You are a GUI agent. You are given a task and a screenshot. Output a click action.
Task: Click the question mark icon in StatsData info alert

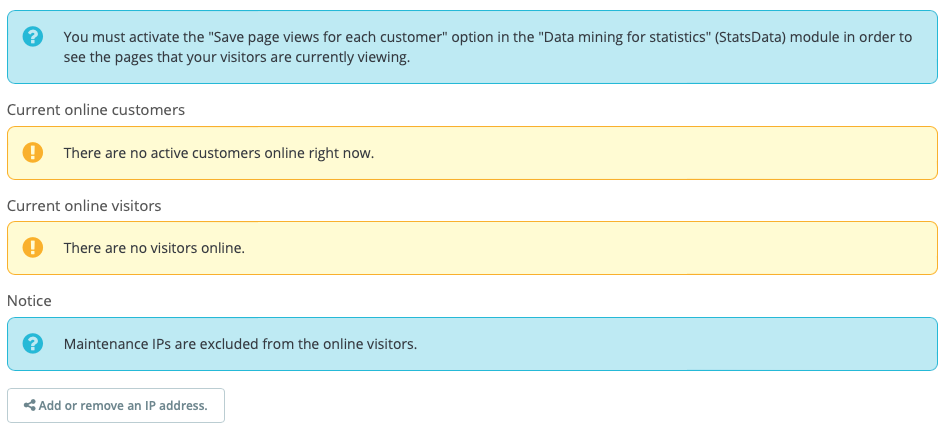[33, 37]
